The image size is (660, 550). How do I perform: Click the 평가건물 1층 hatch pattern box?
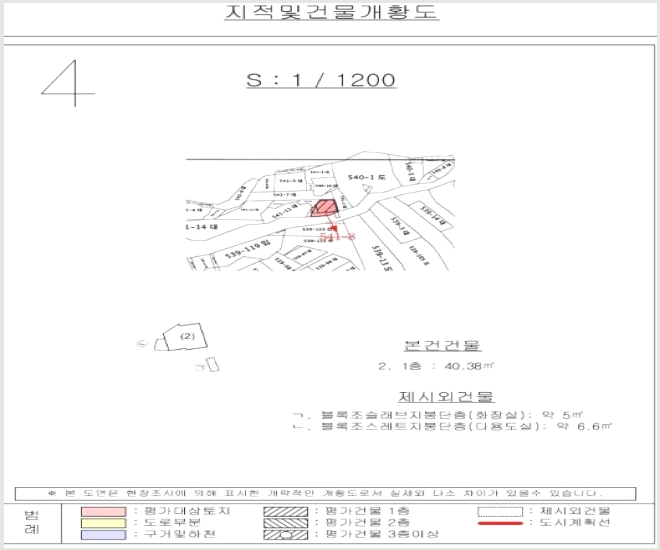point(286,512)
